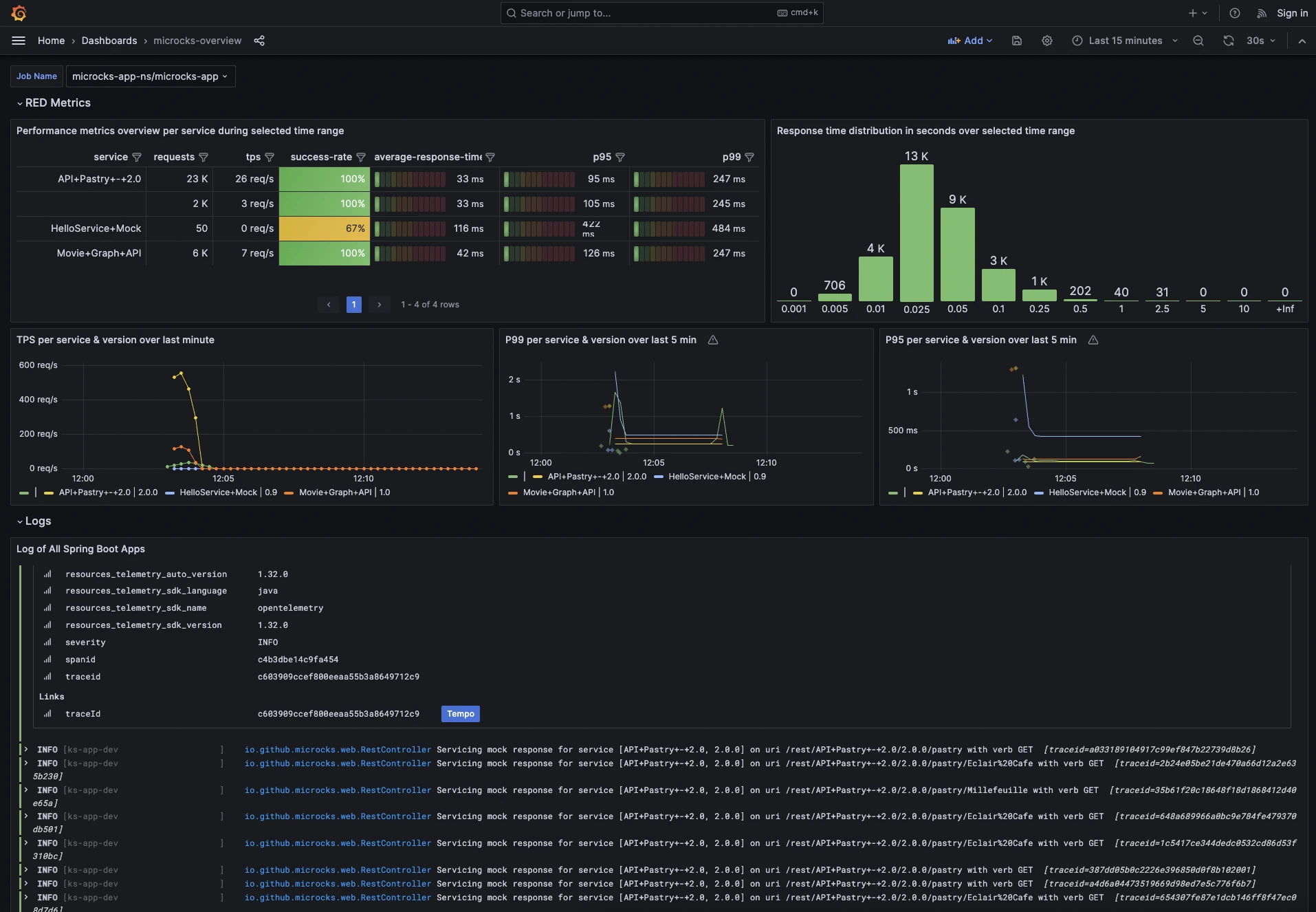Open dashboard settings gear
The image size is (1316, 912).
pos(1046,41)
